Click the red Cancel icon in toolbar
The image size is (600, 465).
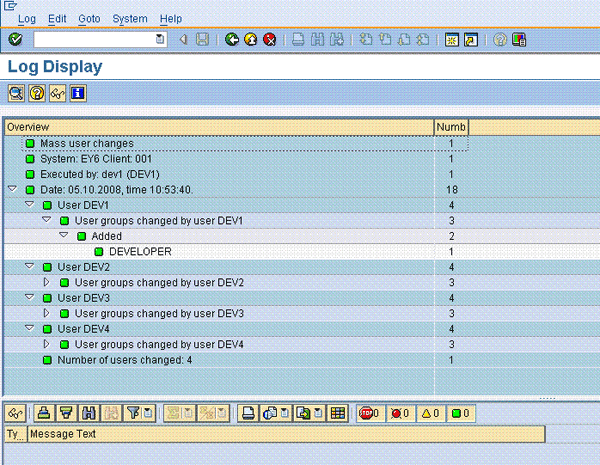click(269, 40)
